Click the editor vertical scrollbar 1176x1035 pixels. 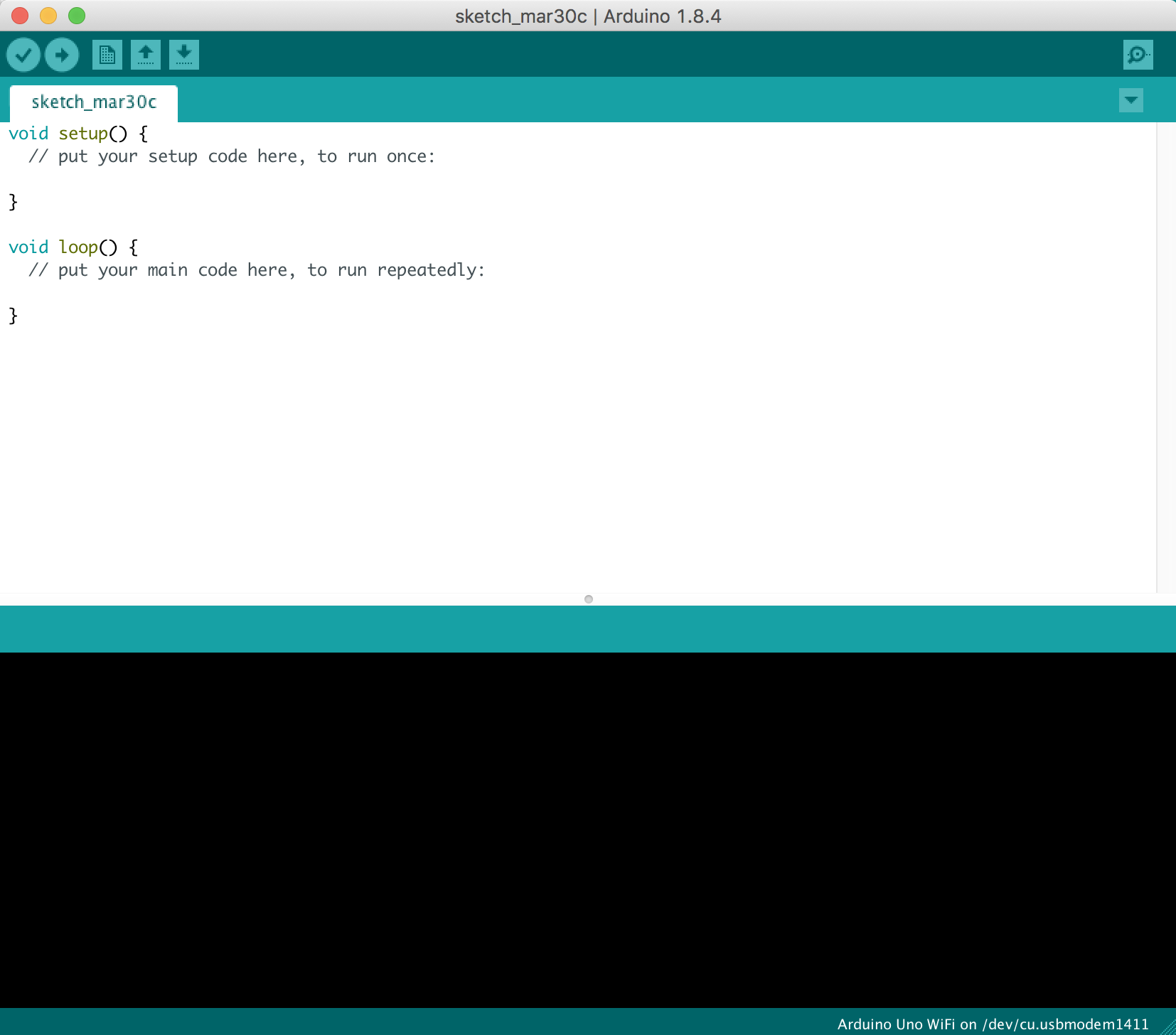click(x=1166, y=358)
